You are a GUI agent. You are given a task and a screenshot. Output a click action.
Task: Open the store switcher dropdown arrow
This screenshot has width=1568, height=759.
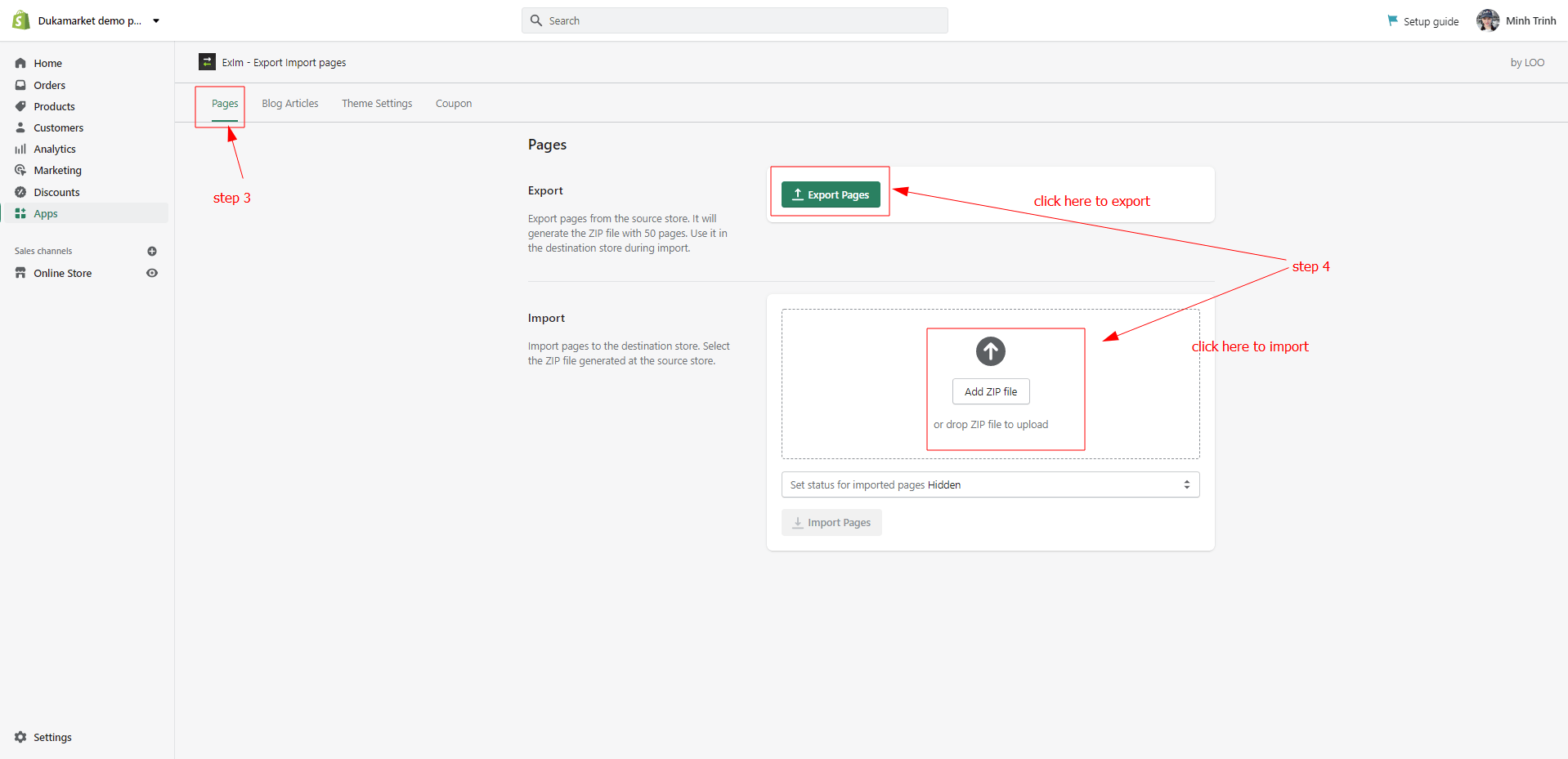[156, 21]
